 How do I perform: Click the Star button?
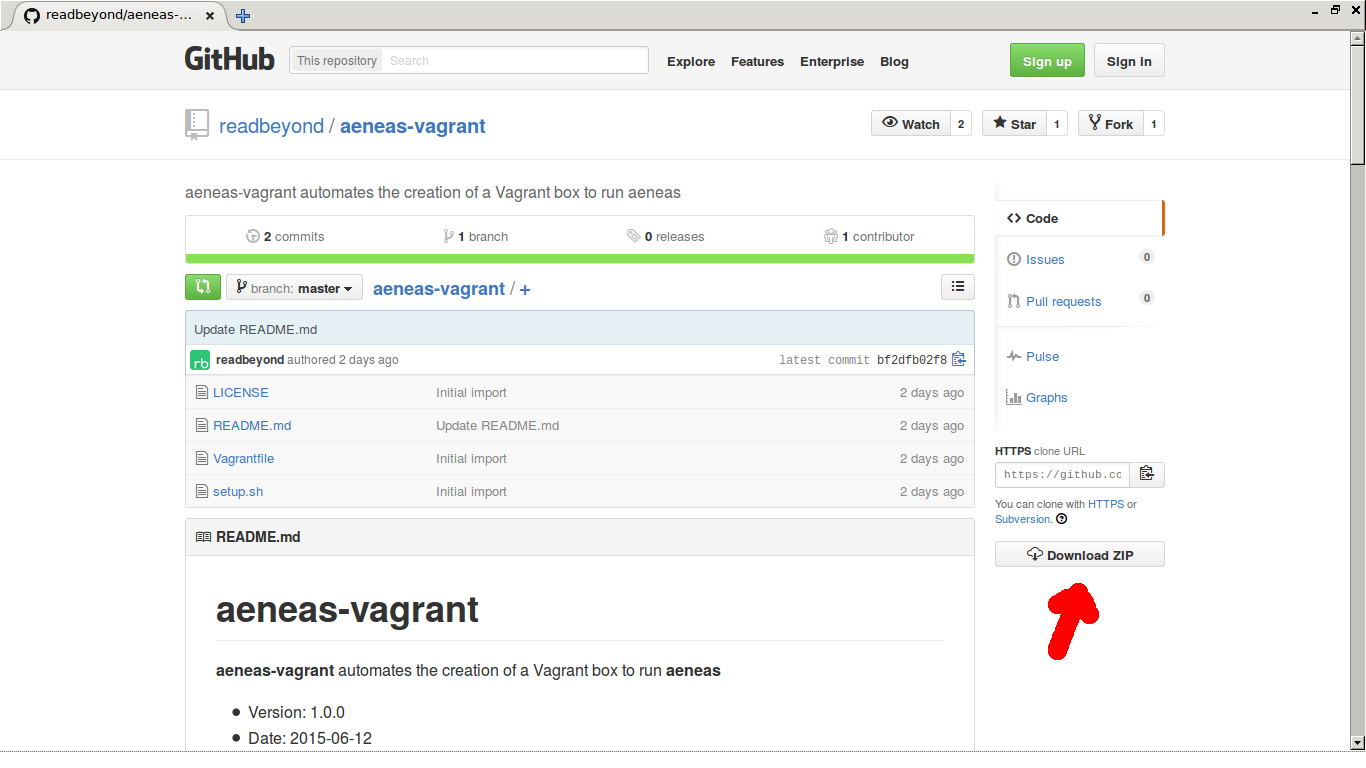click(1014, 123)
